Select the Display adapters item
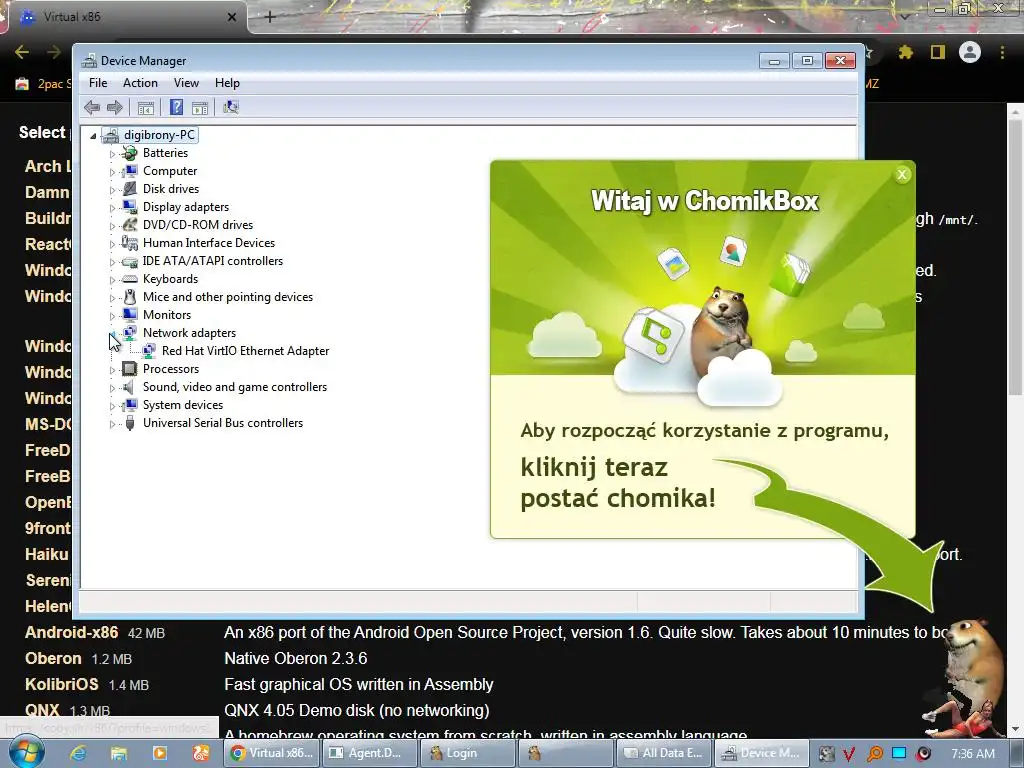 [x=186, y=207]
